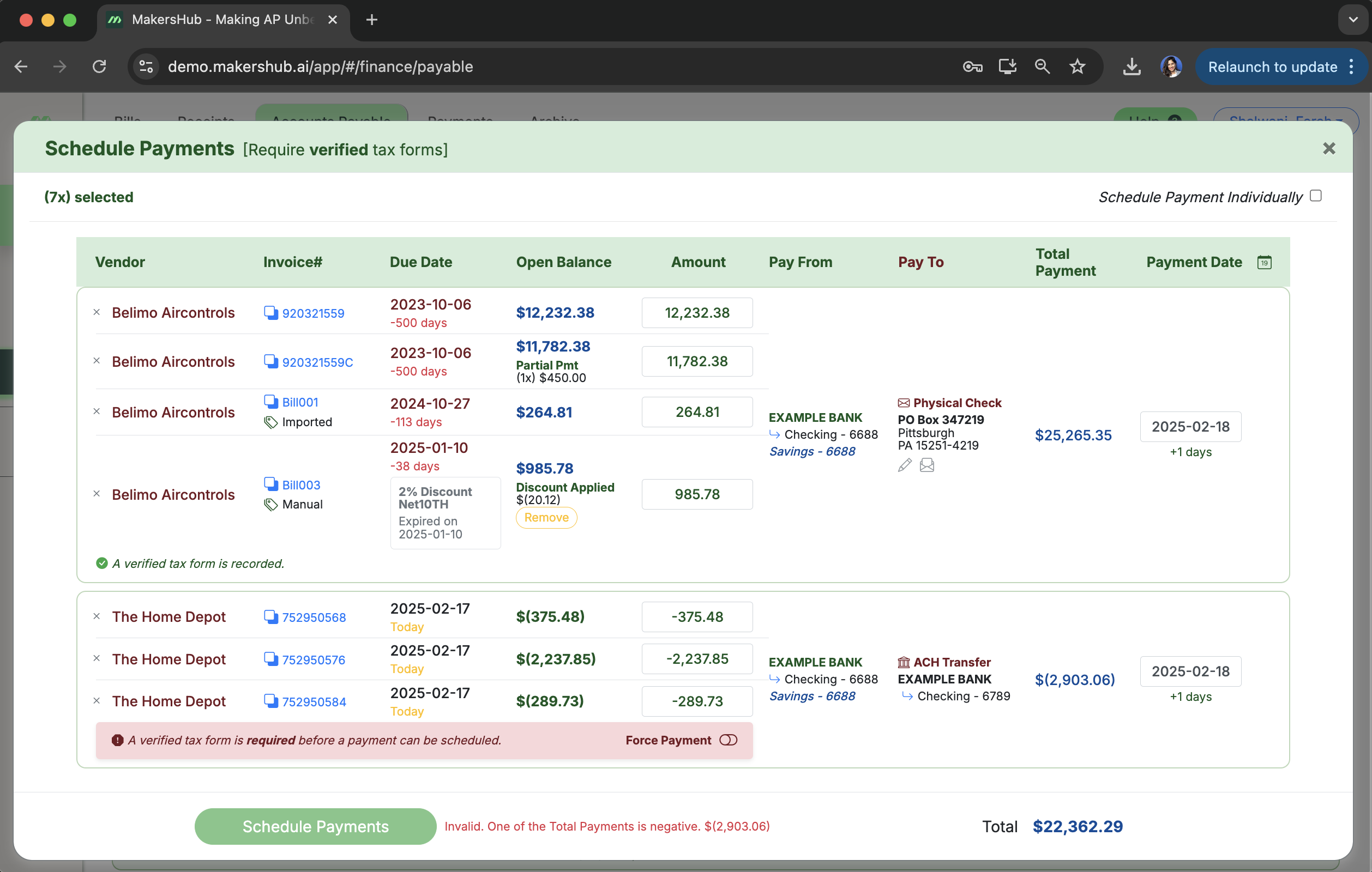The image size is (1372, 872).
Task: Click the 12,232.38 amount input field
Action: coord(697,313)
